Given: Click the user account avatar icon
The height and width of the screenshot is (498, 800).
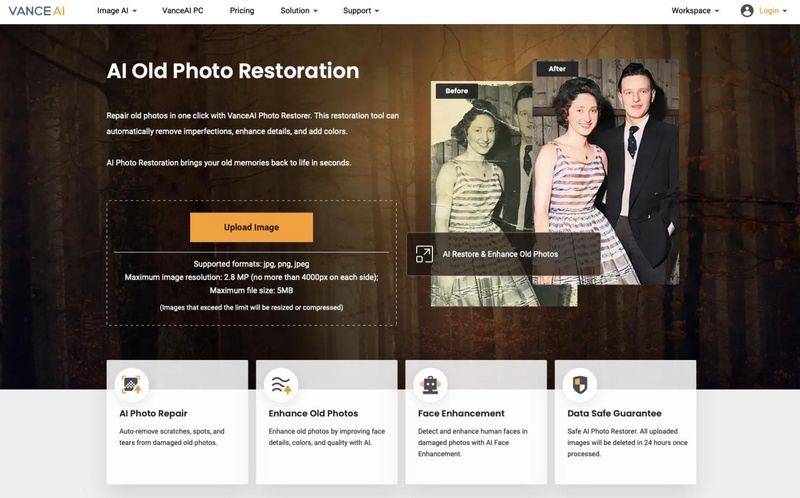Looking at the screenshot, I should pyautogui.click(x=747, y=11).
